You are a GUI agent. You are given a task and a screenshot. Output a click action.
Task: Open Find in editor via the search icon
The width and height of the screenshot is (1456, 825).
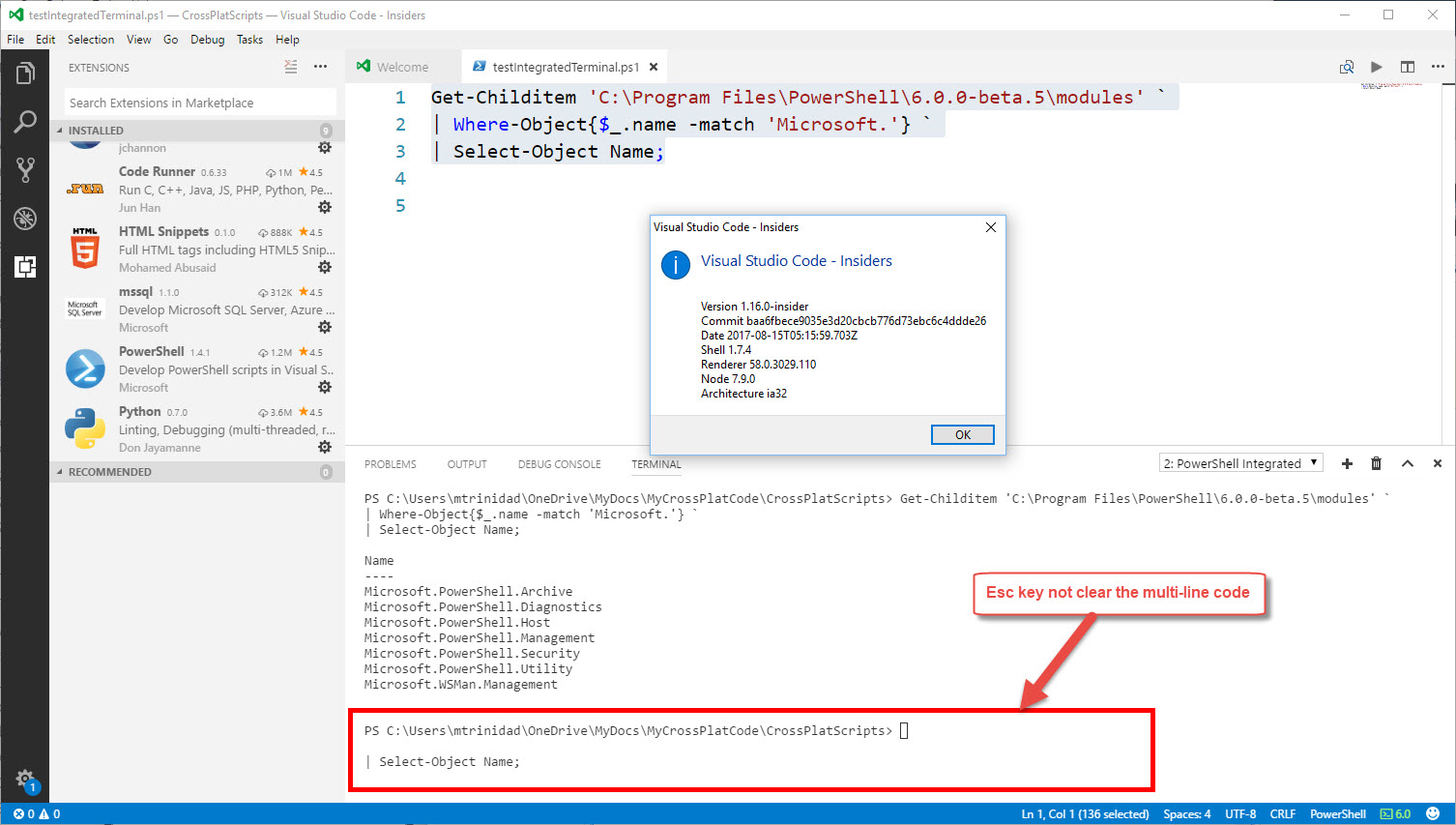tap(1346, 67)
